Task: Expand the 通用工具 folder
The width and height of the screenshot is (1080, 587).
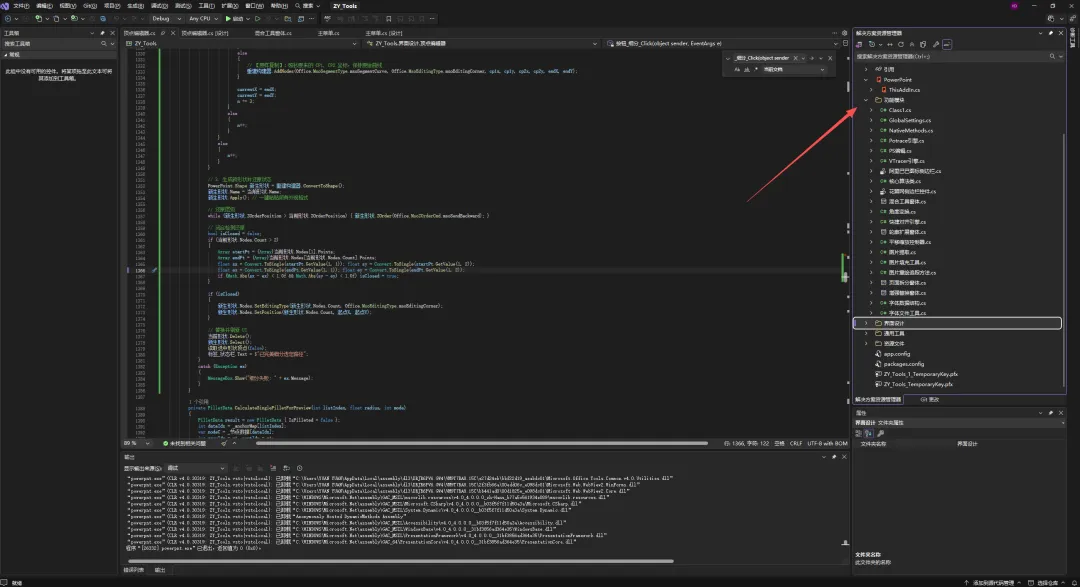Action: [866, 333]
